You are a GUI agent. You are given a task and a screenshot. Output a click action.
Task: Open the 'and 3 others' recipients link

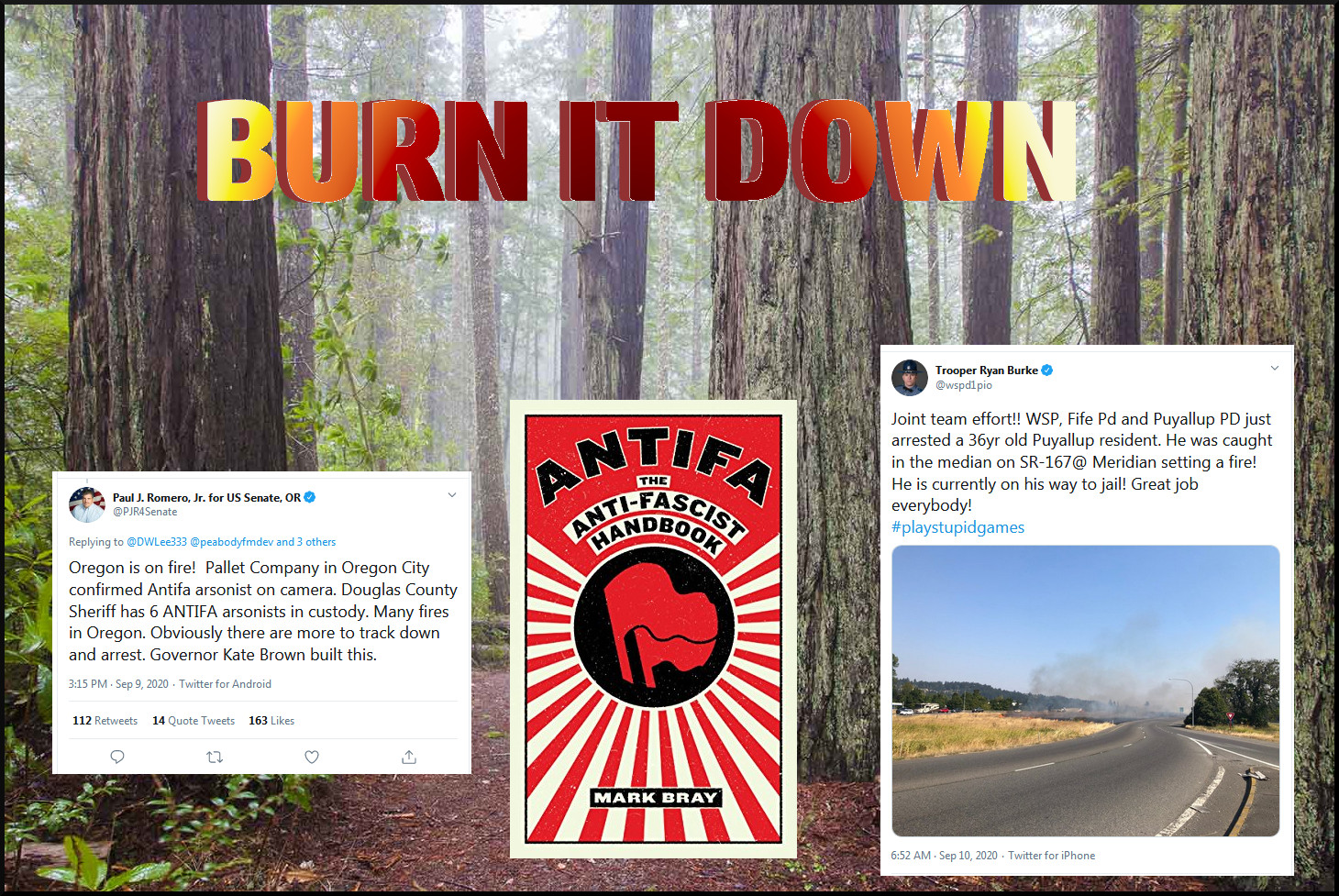pyautogui.click(x=306, y=542)
